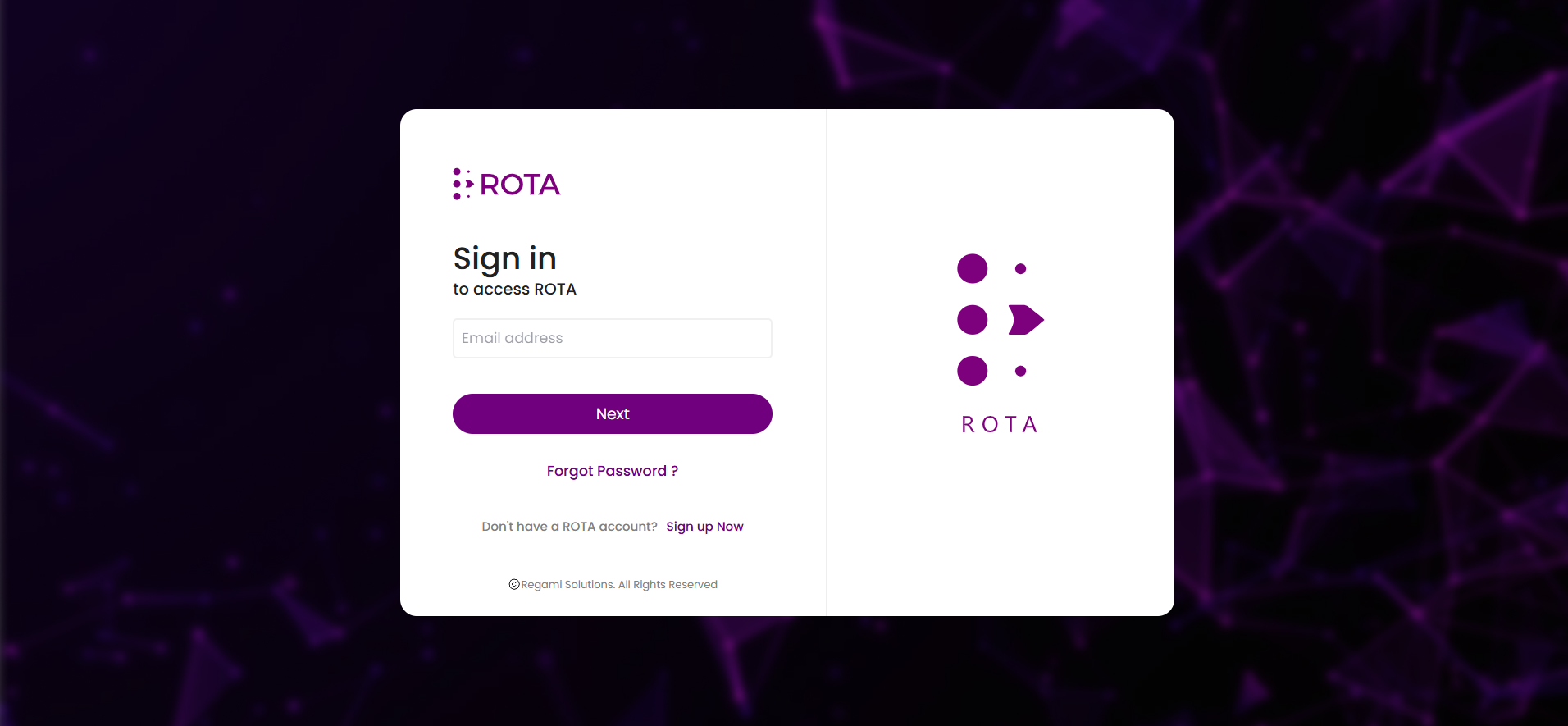
Task: Click the Sign in heading
Action: [x=504, y=259]
